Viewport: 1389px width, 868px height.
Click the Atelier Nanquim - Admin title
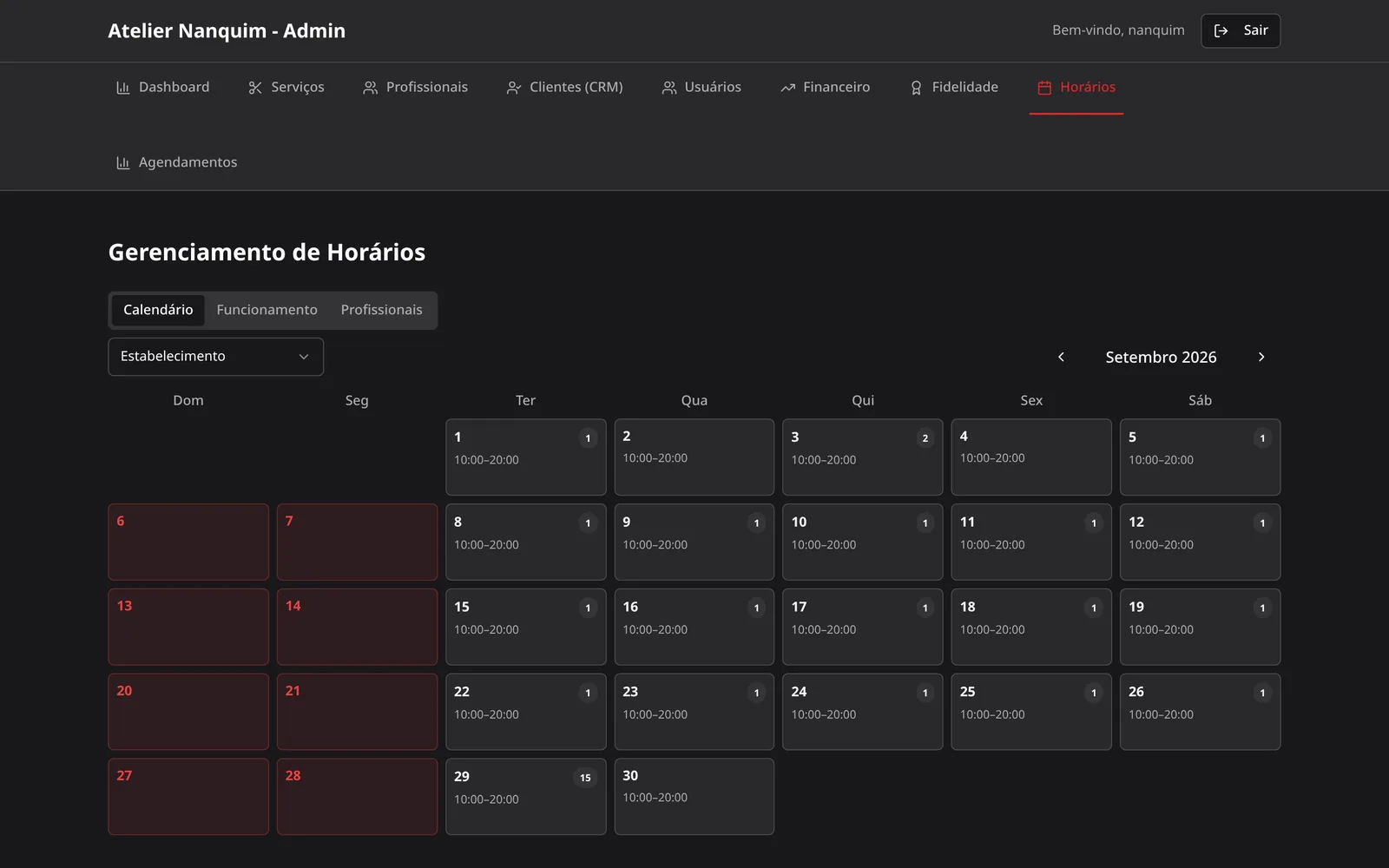pos(227,31)
